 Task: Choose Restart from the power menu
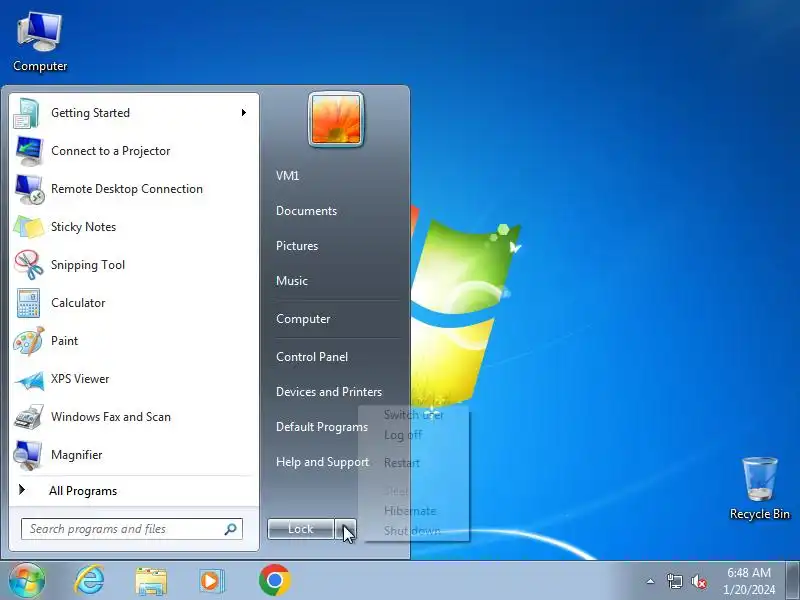[402, 463]
